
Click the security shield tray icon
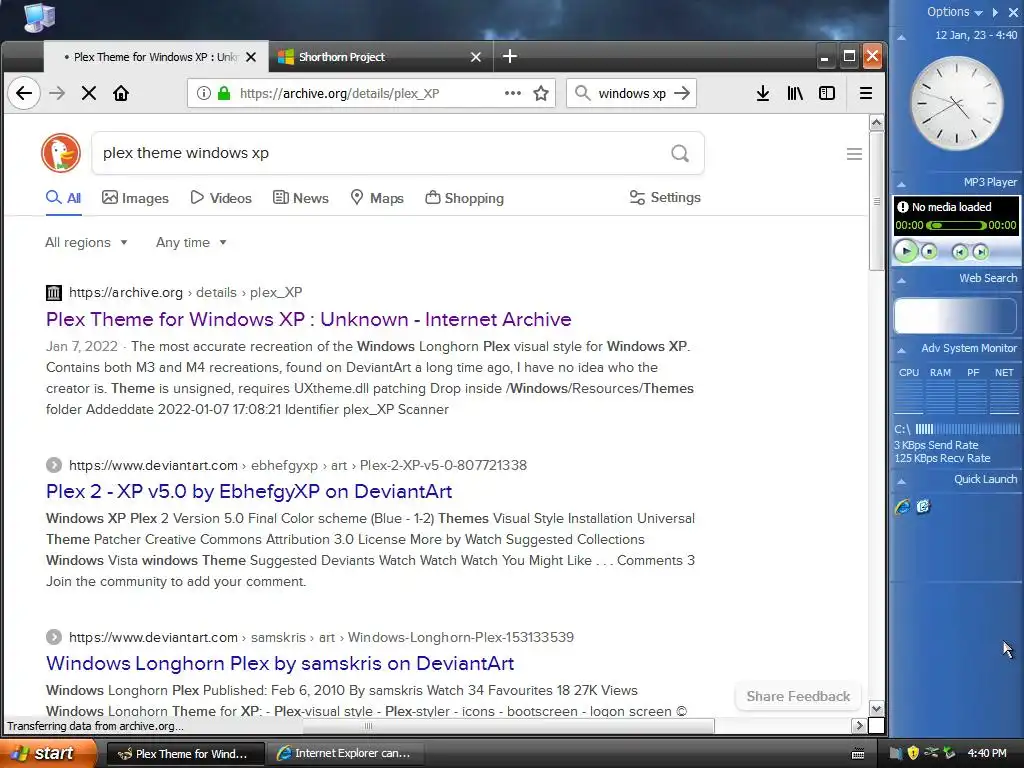click(913, 753)
